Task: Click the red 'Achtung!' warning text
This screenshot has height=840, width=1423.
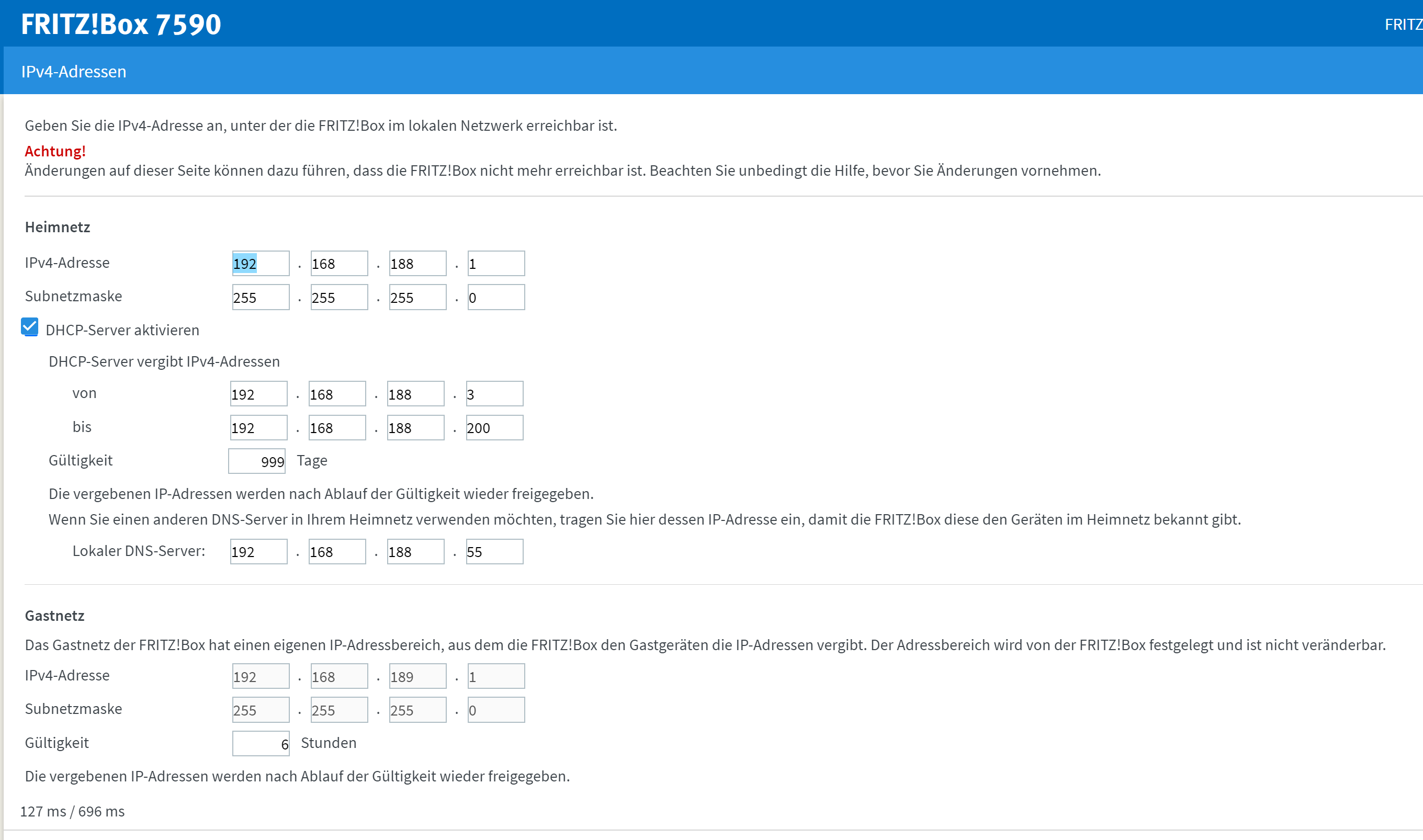Action: (55, 151)
